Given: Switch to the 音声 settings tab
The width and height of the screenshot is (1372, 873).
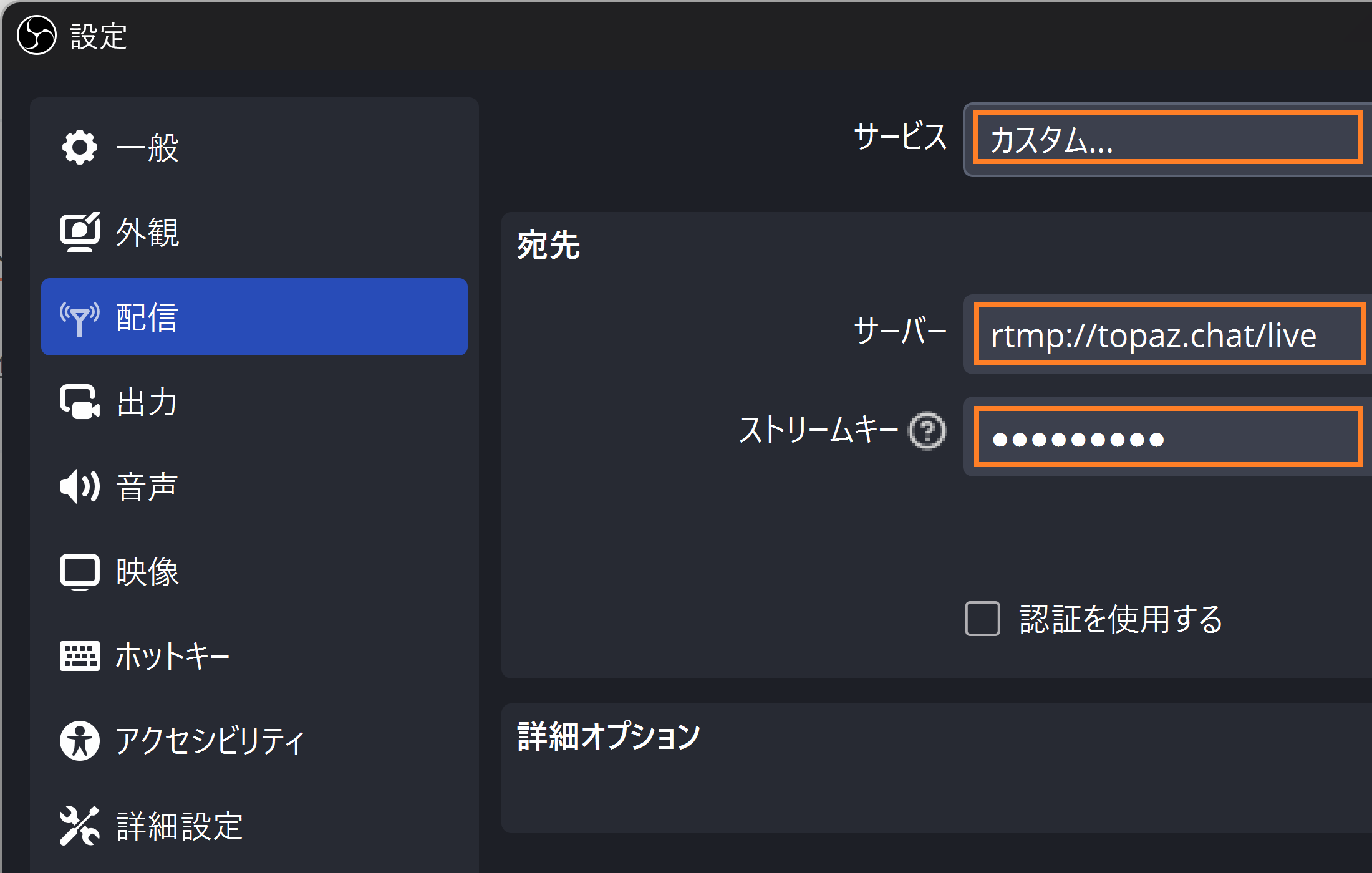Looking at the screenshot, I should pos(254,486).
